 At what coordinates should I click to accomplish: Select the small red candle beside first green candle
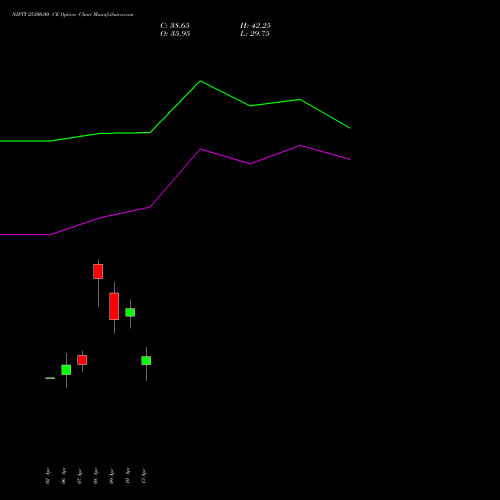click(x=82, y=360)
